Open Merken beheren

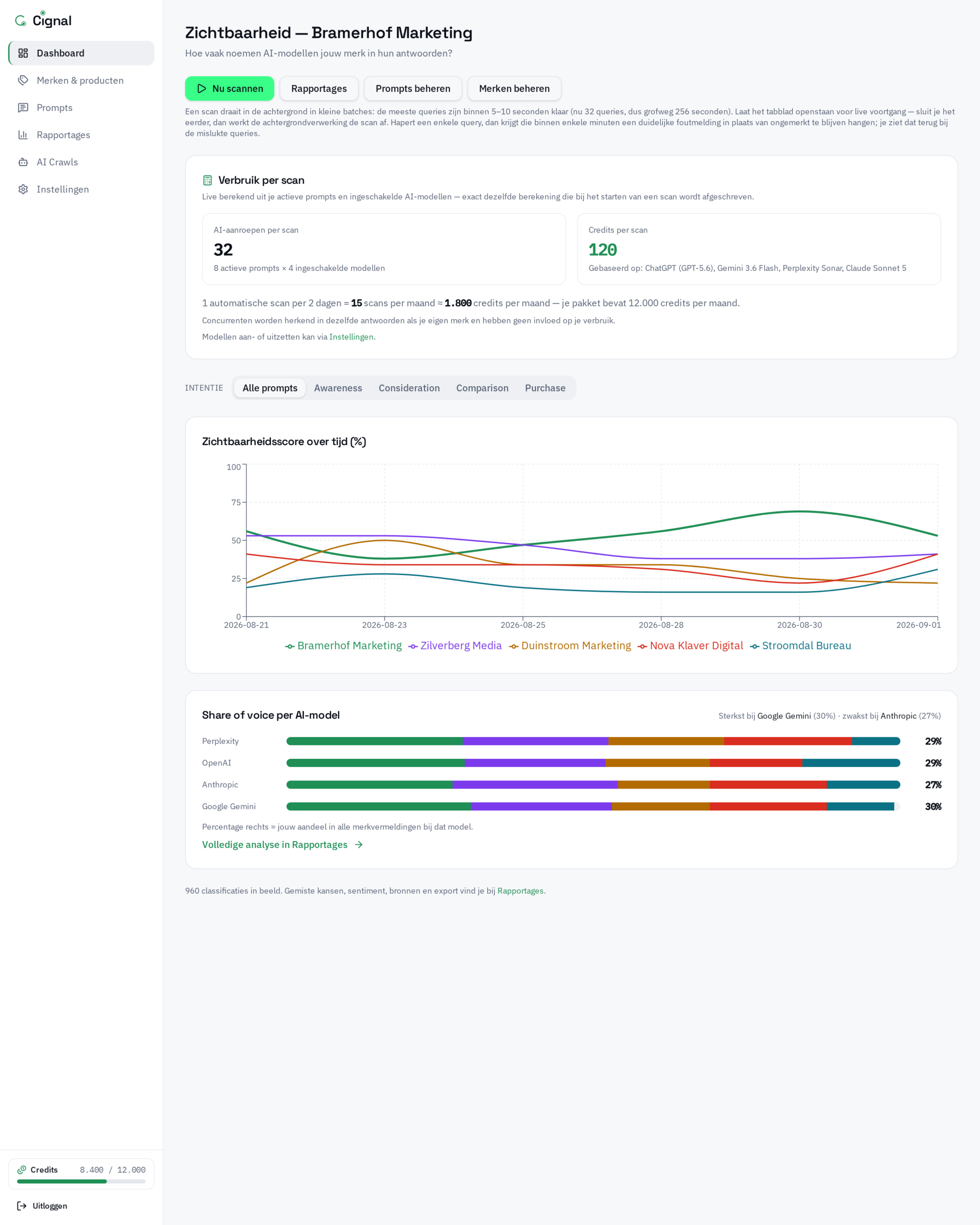click(514, 89)
